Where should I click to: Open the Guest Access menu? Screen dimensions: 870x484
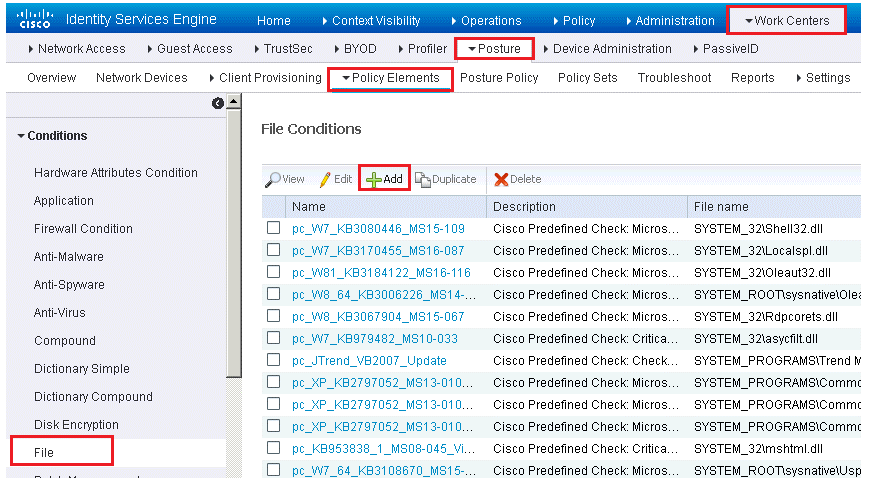190,49
